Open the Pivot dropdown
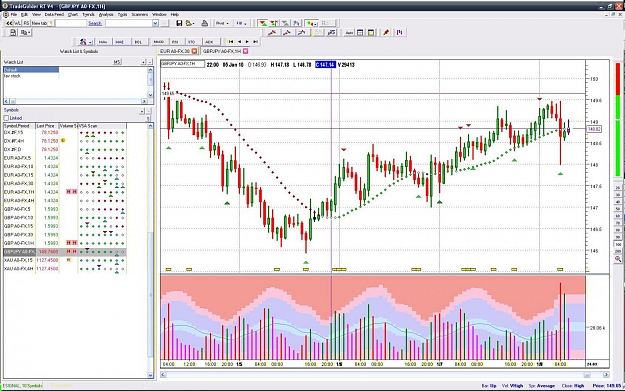 (222, 23)
